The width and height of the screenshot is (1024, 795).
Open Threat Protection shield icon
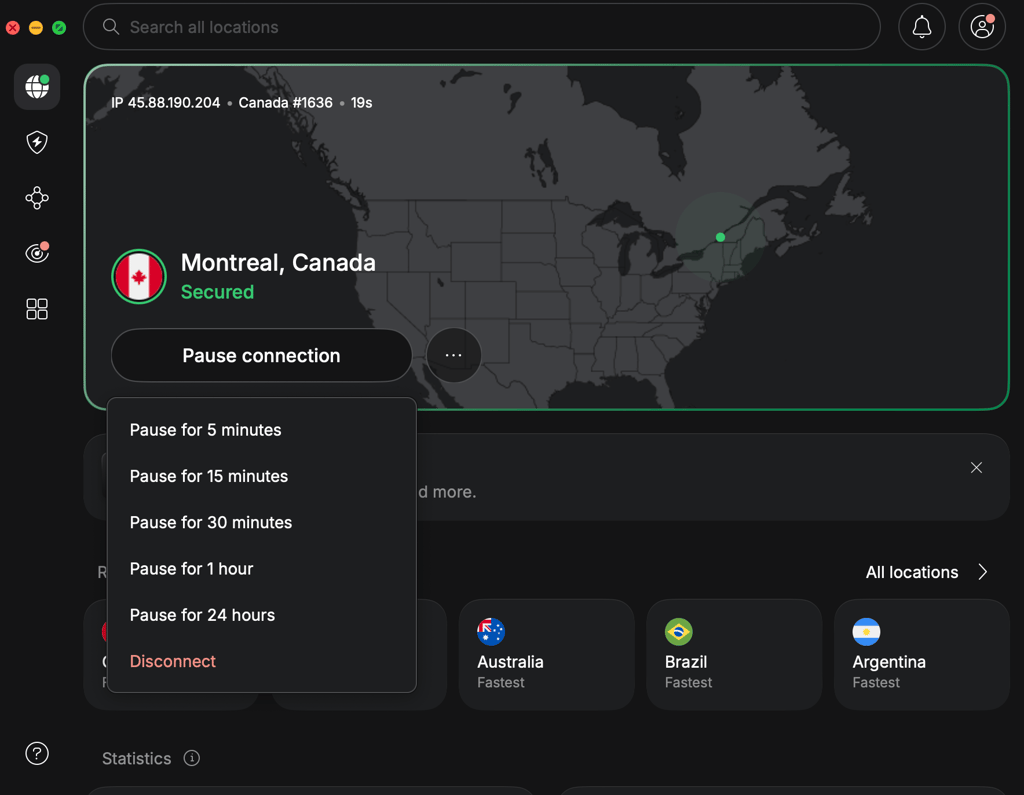[x=37, y=142]
